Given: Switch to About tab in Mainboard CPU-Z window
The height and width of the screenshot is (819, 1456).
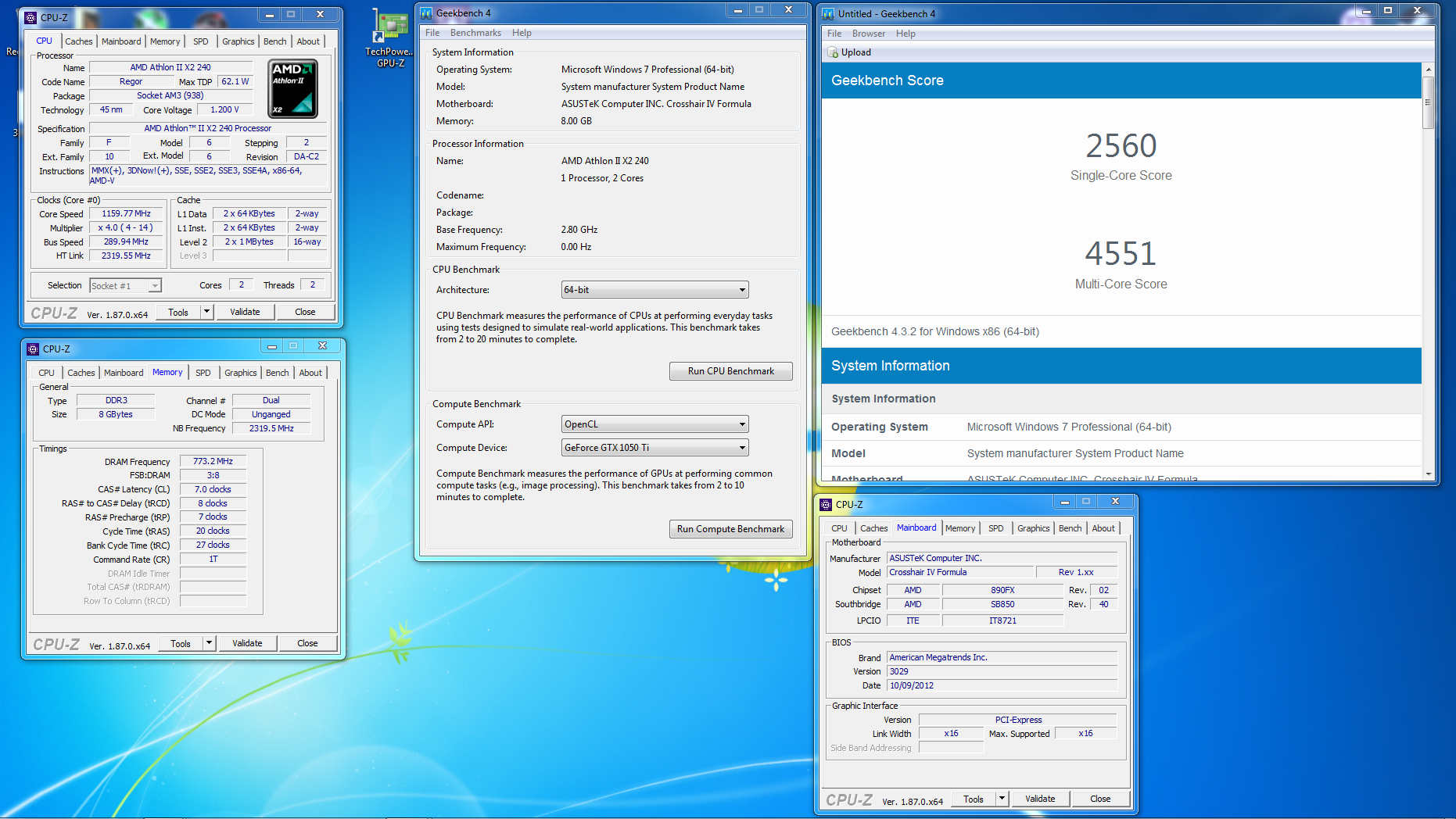Looking at the screenshot, I should point(1103,528).
